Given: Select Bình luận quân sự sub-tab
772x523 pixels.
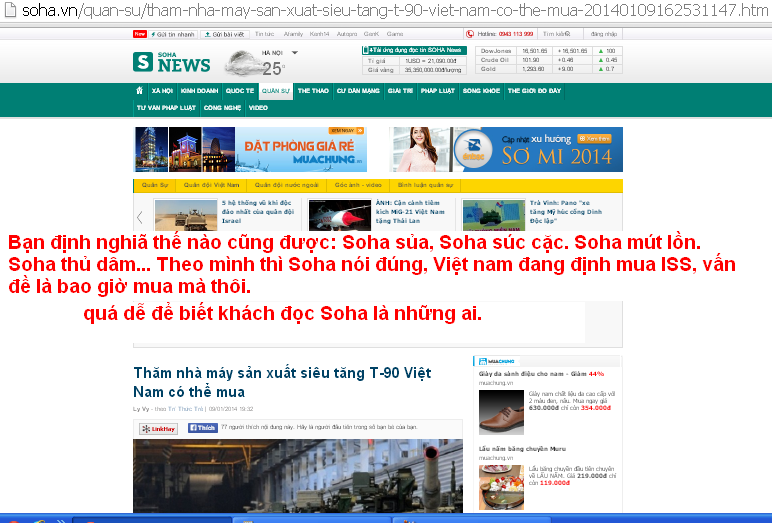Looking at the screenshot, I should (425, 185).
